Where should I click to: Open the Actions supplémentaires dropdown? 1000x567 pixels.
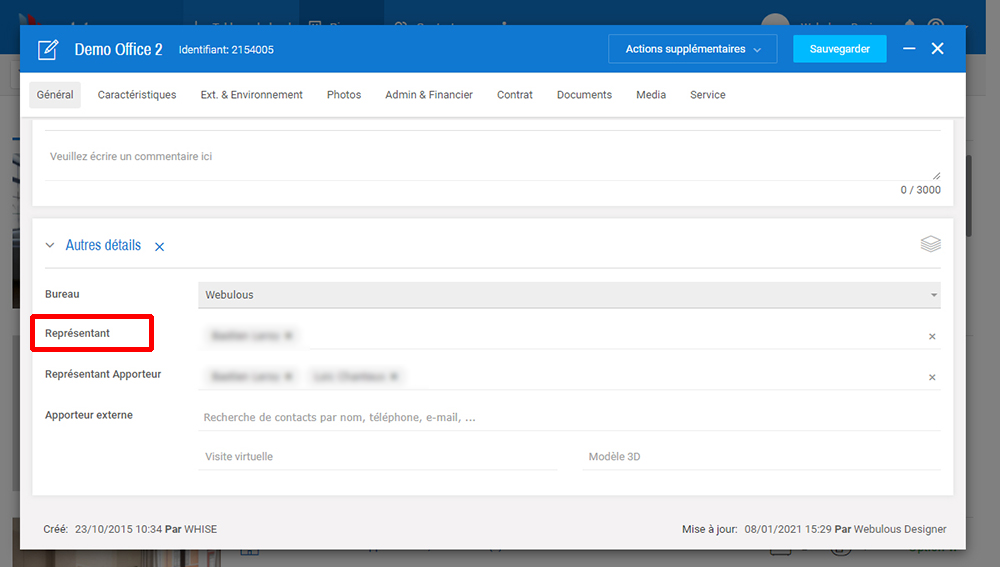[x=693, y=49]
